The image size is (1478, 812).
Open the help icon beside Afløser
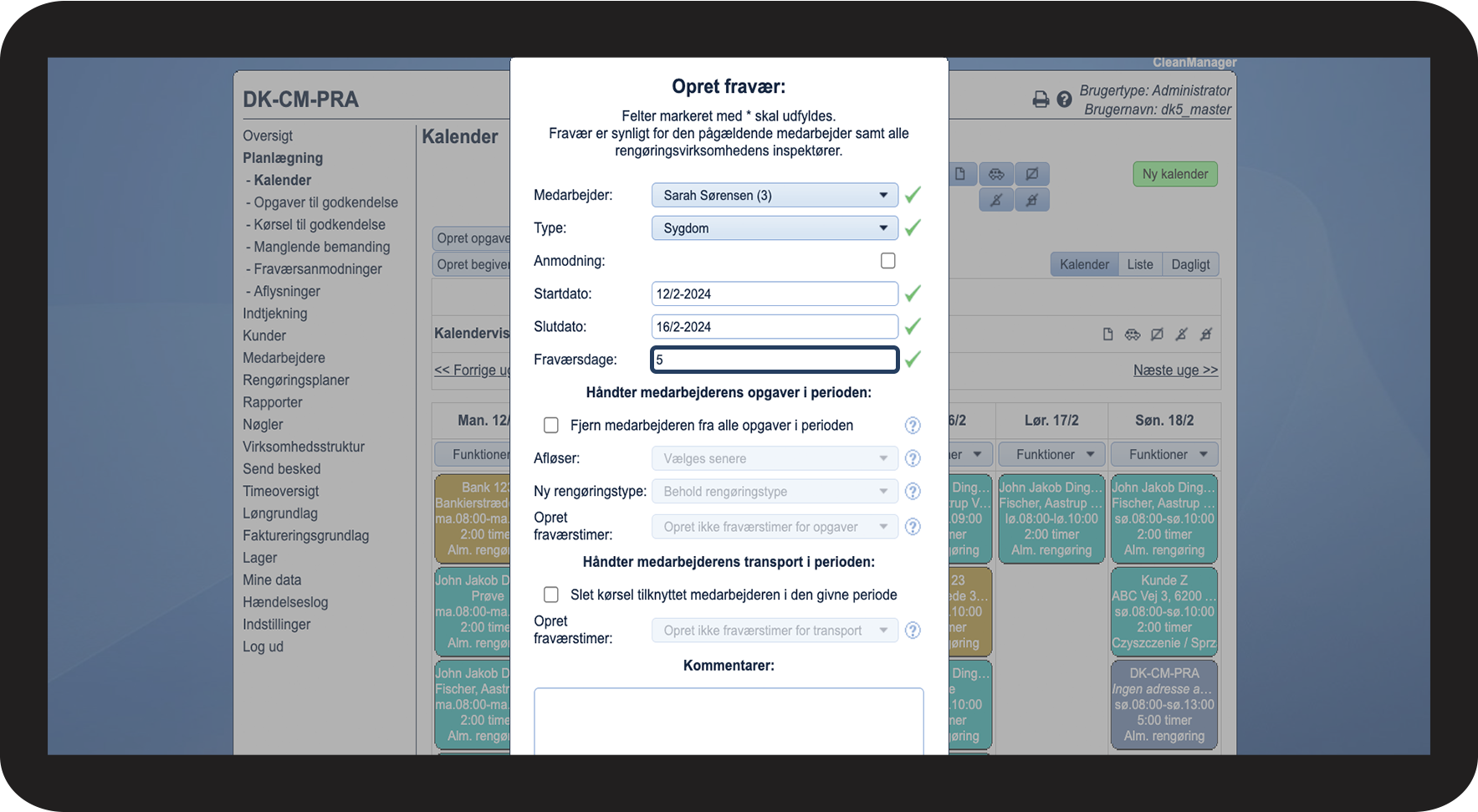point(913,458)
